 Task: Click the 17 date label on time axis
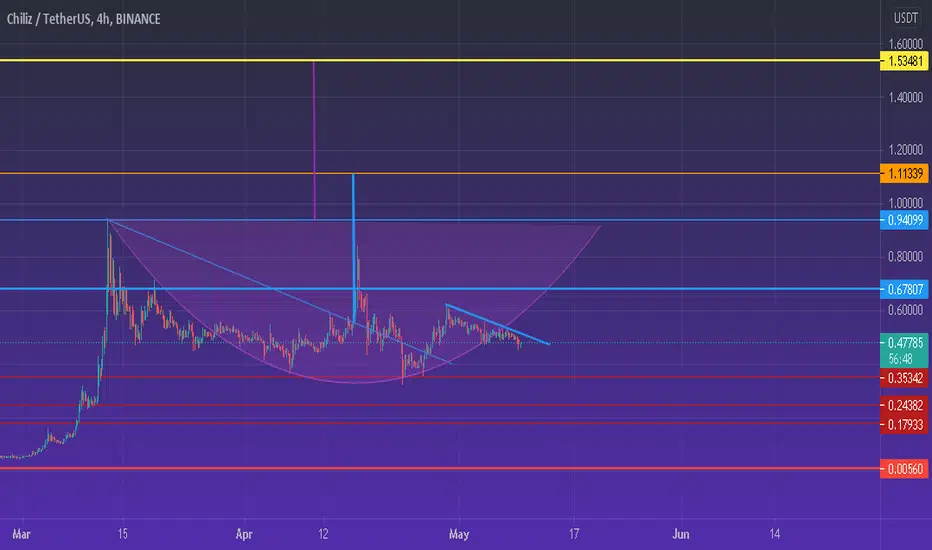pos(574,534)
